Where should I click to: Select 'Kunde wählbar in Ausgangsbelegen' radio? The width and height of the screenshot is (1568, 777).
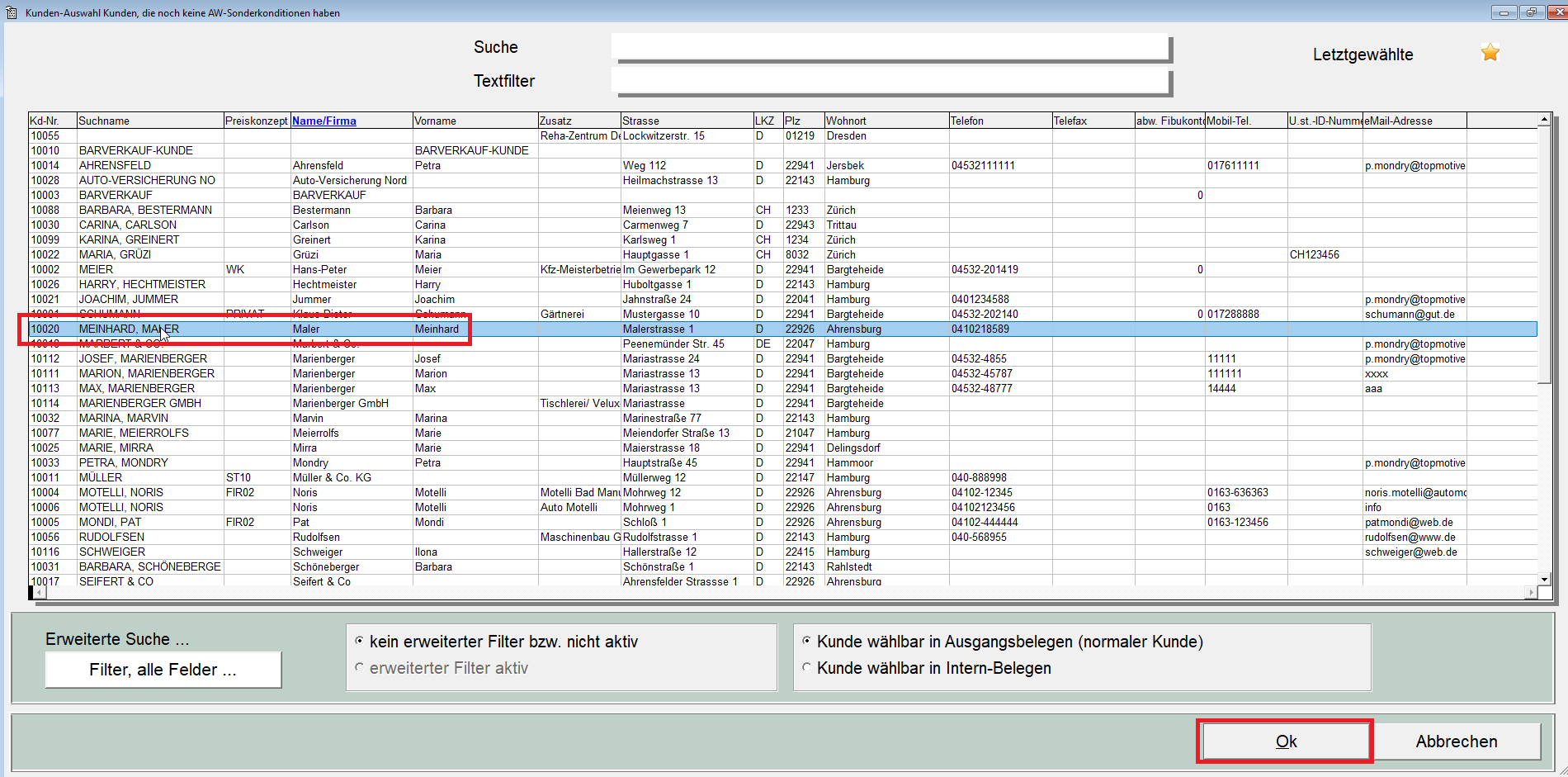coord(806,641)
